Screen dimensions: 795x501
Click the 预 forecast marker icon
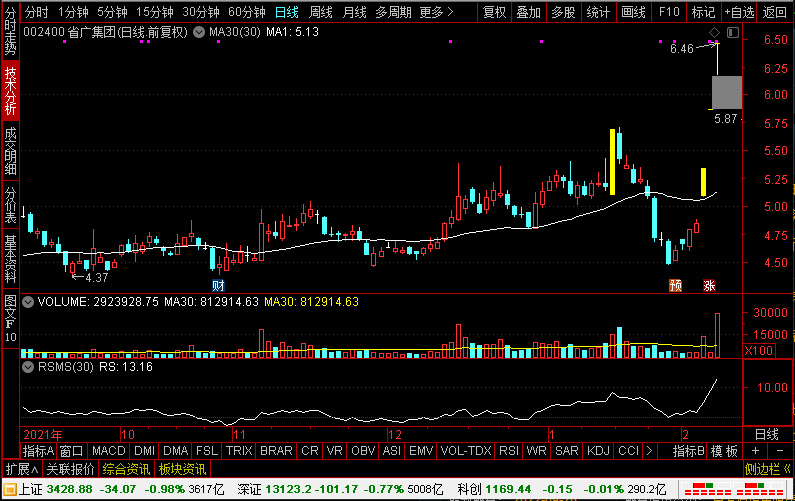tap(675, 285)
